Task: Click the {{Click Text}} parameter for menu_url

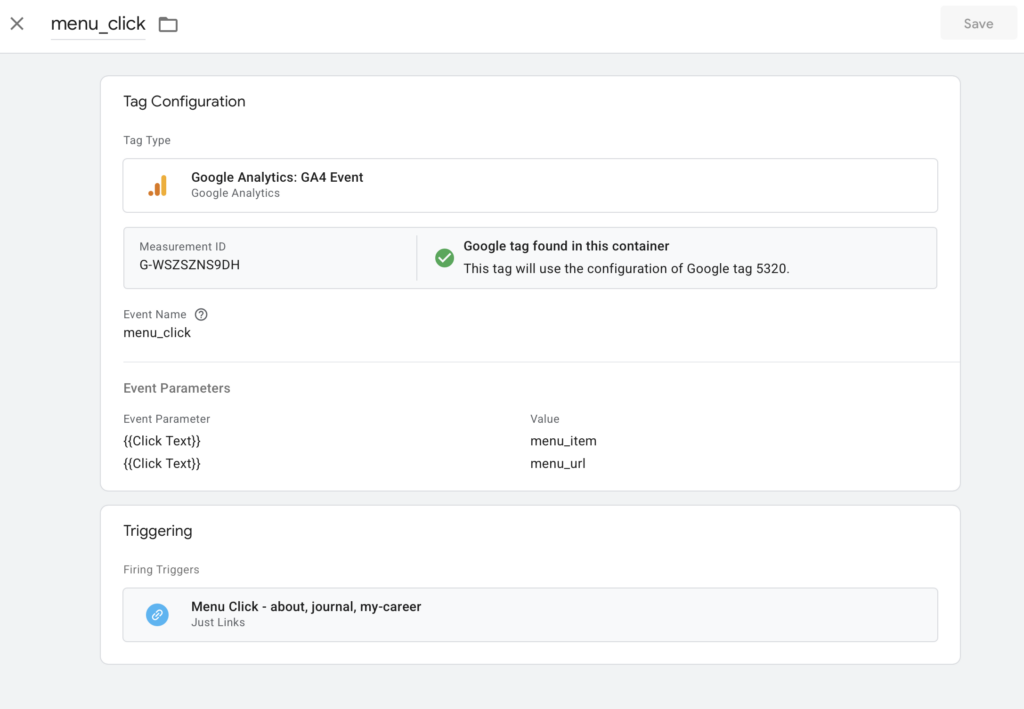Action: pyautogui.click(x=162, y=464)
